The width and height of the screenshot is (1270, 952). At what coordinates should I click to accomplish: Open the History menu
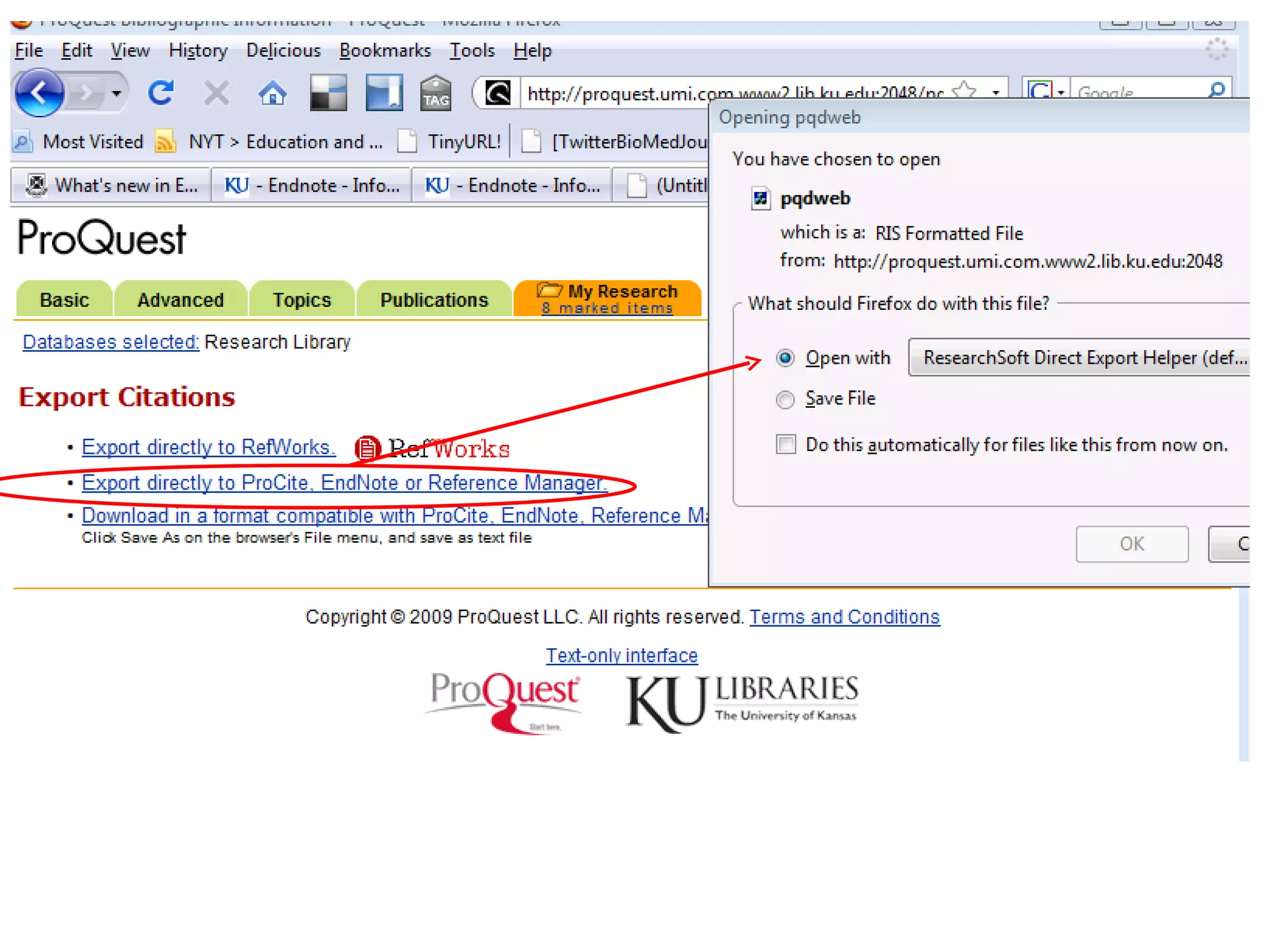198,50
